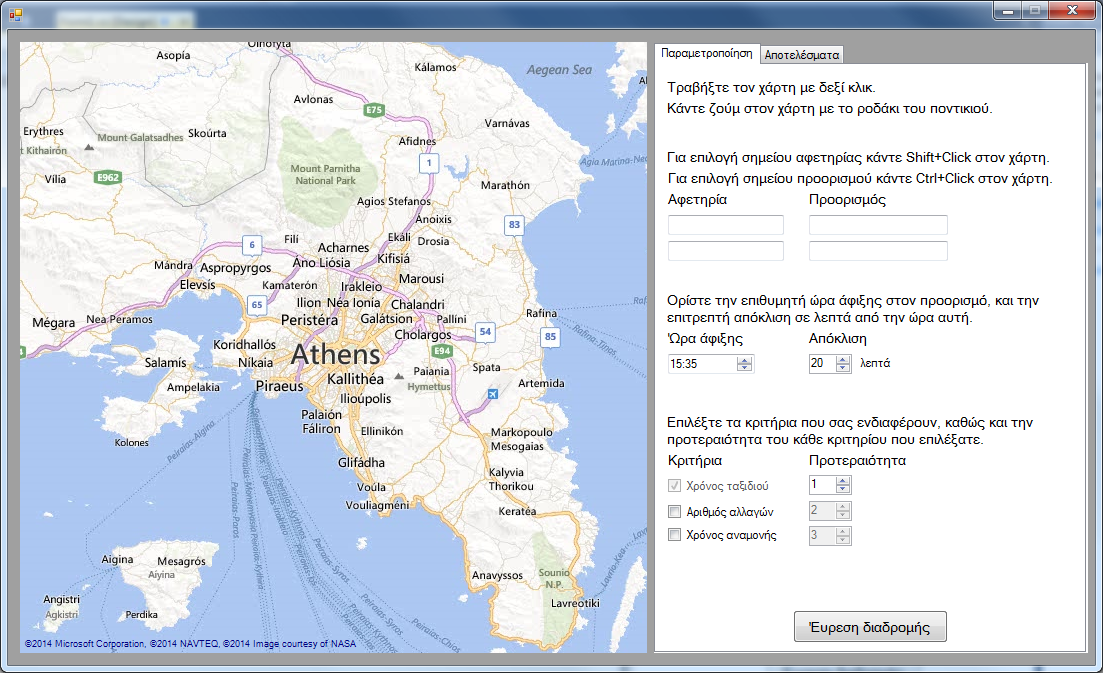
Task: Click the Aegean Sea label
Action: (x=559, y=70)
